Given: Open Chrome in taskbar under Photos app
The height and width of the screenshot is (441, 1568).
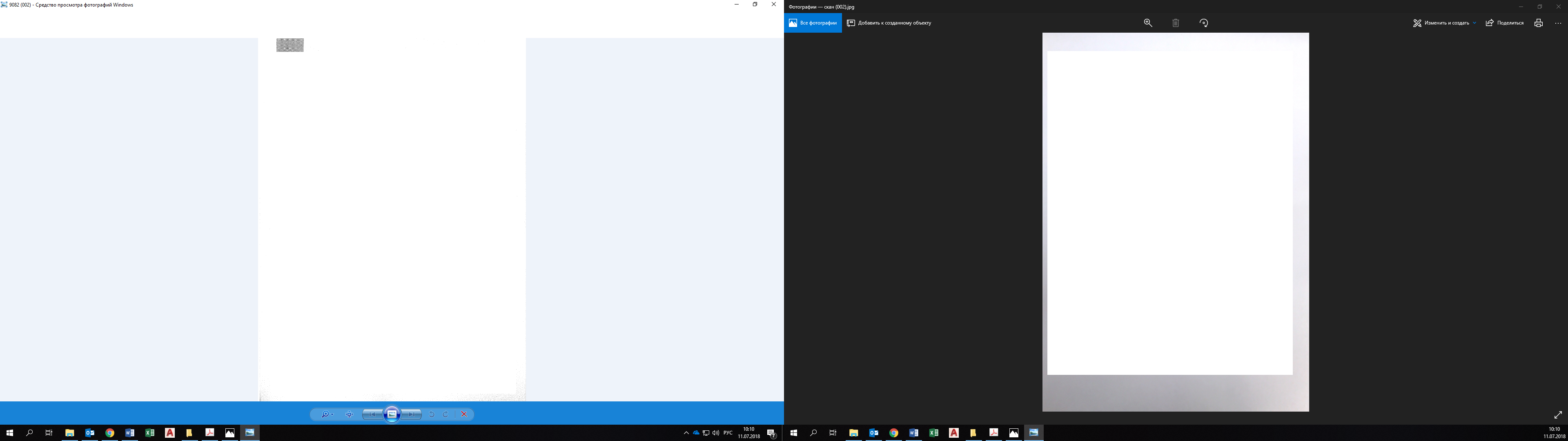Looking at the screenshot, I should (893, 433).
